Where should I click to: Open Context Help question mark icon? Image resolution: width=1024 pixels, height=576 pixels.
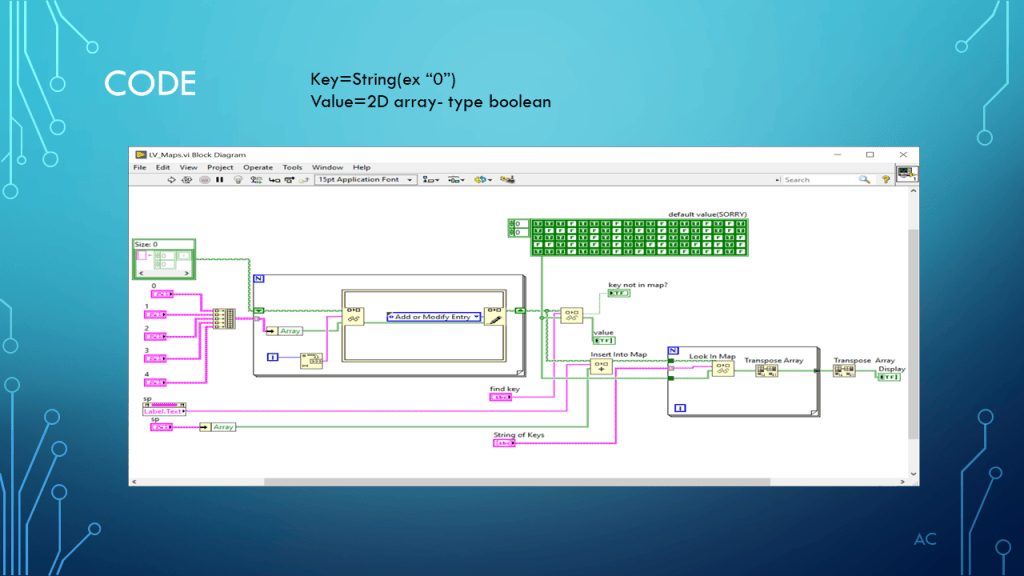tap(886, 180)
